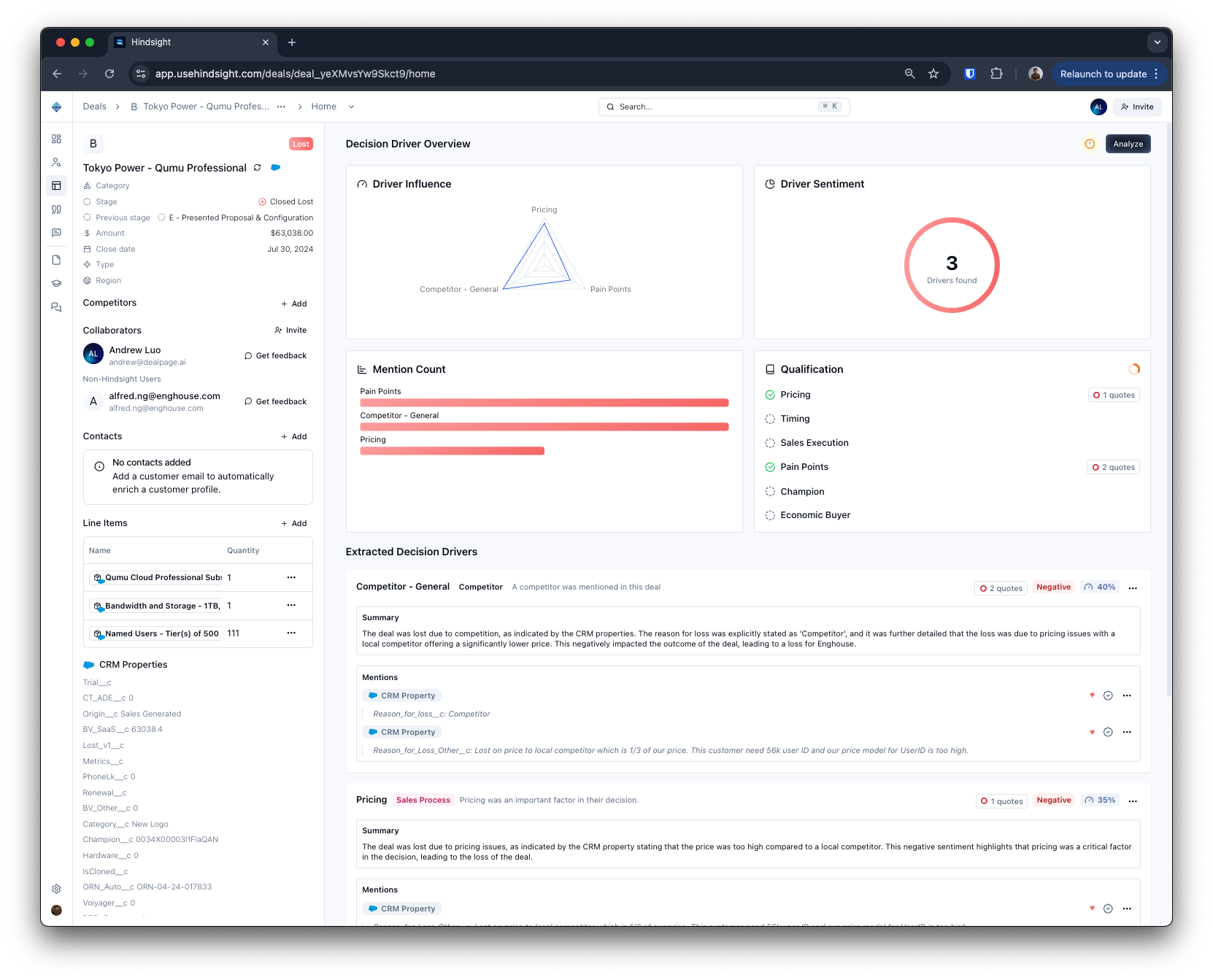
Task: Click the Salesforce cloud icon beside deal title
Action: pyautogui.click(x=275, y=168)
